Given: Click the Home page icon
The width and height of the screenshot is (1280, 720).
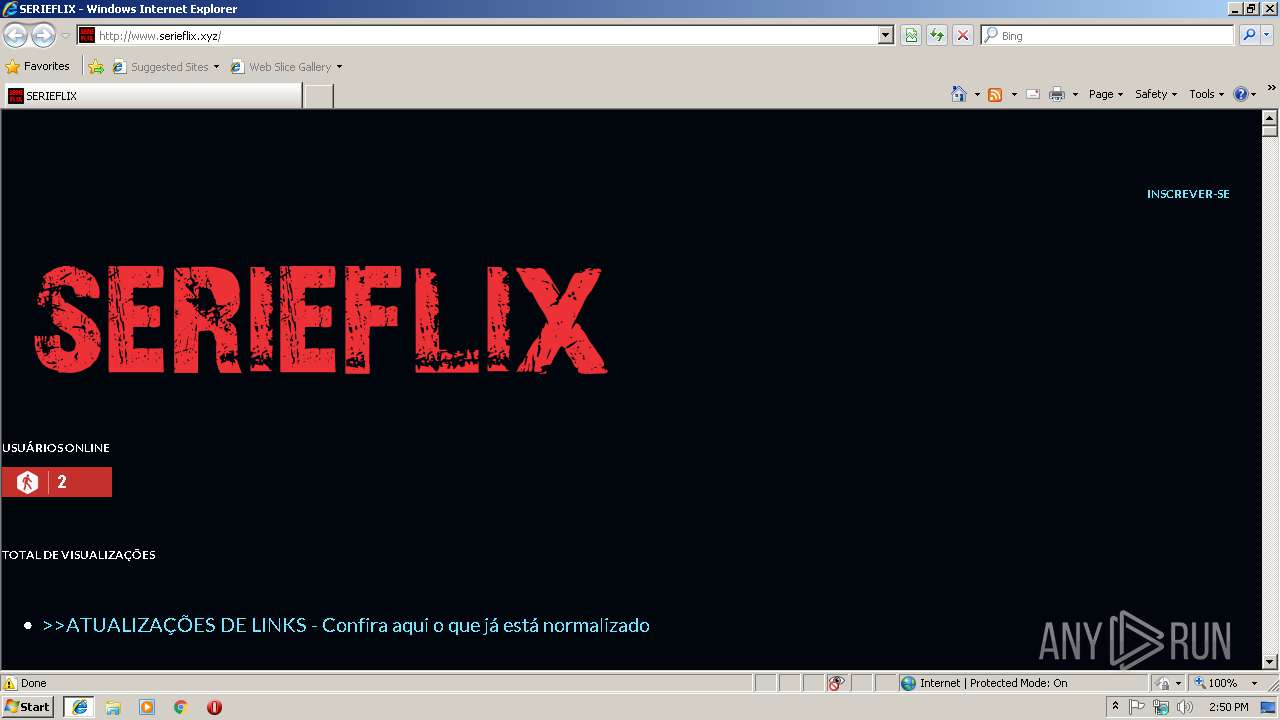Looking at the screenshot, I should click(x=959, y=94).
